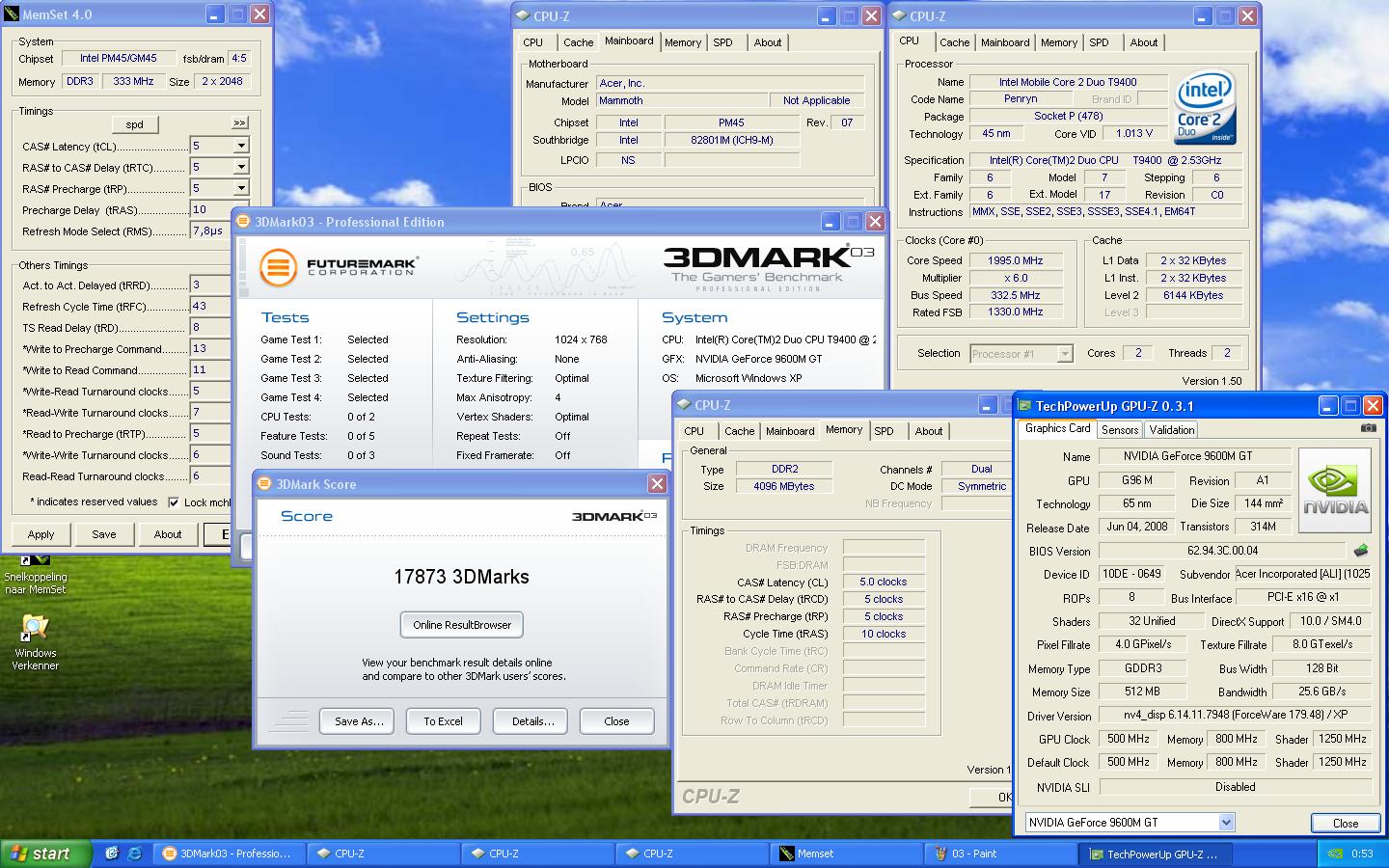Close the 3DMark Score dialog with X
Image resolution: width=1389 pixels, height=868 pixels.
pyautogui.click(x=657, y=484)
